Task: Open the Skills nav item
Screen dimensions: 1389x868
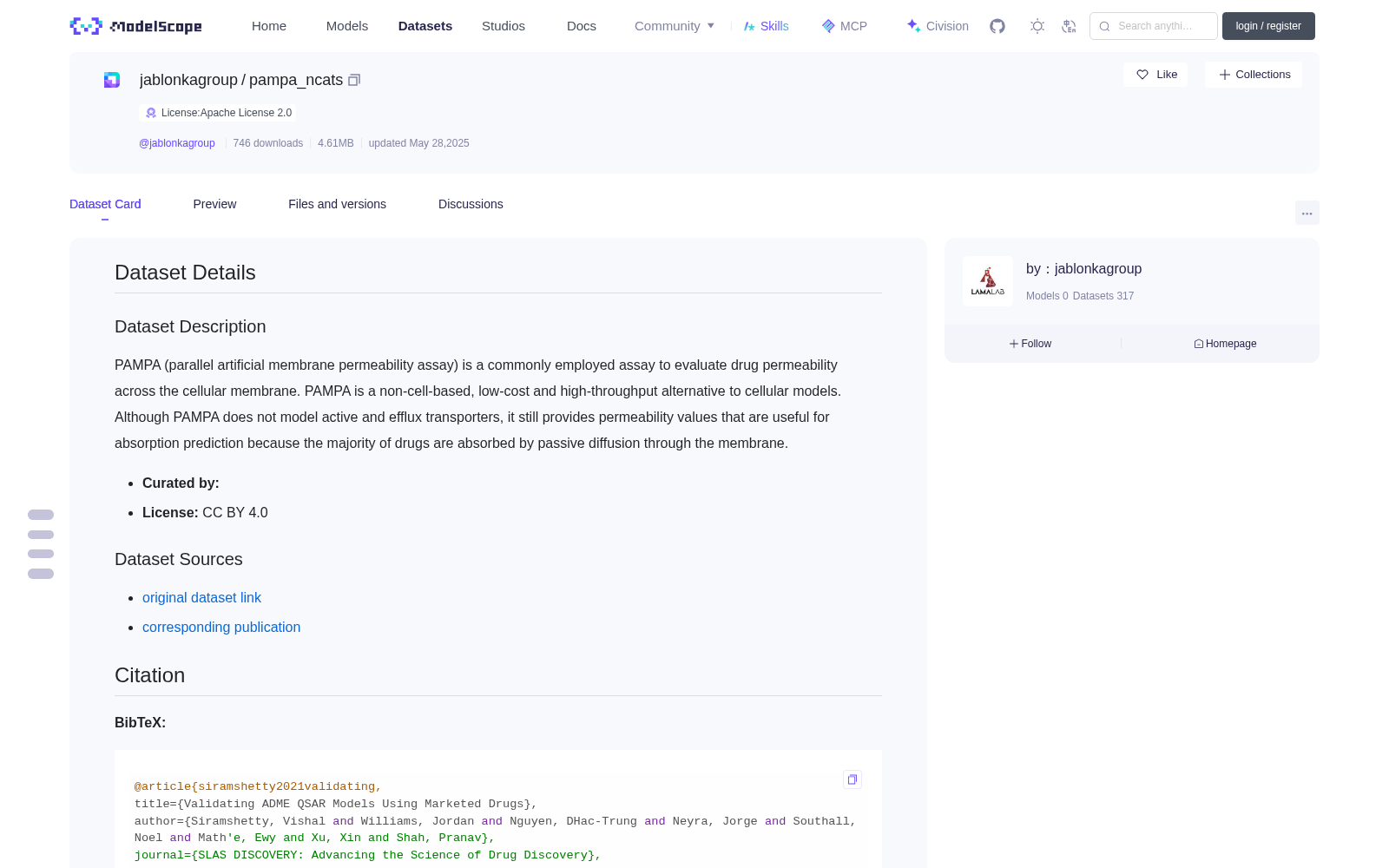Action: [x=767, y=26]
